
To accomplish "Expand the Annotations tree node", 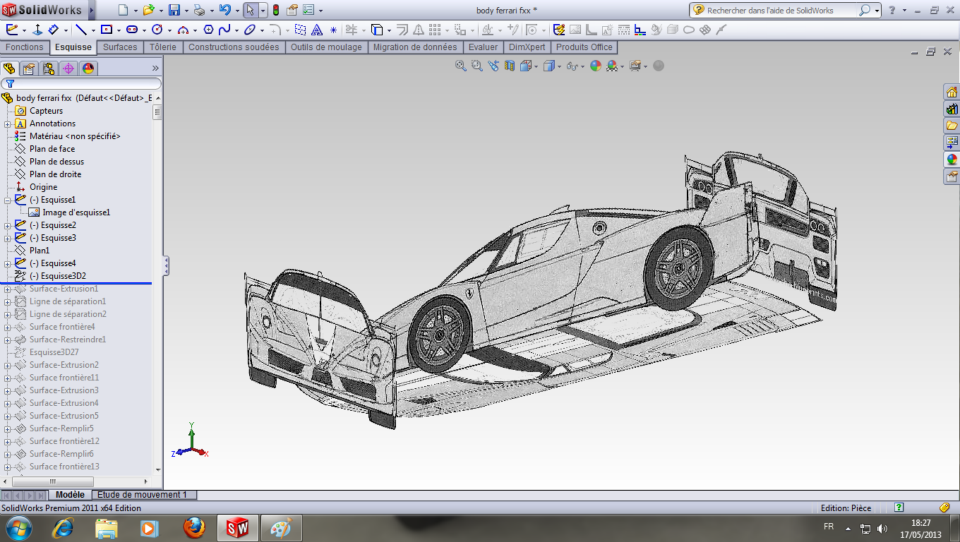I will tap(7, 124).
